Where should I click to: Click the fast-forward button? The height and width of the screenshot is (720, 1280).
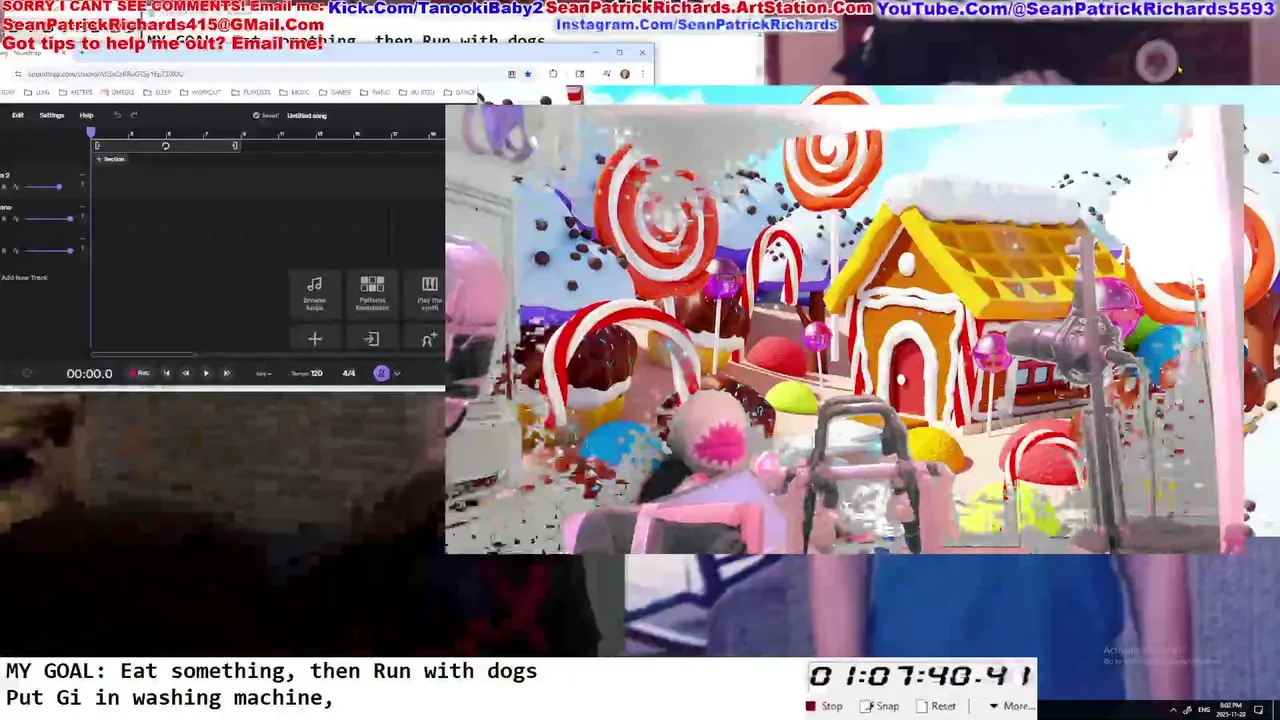pos(226,373)
